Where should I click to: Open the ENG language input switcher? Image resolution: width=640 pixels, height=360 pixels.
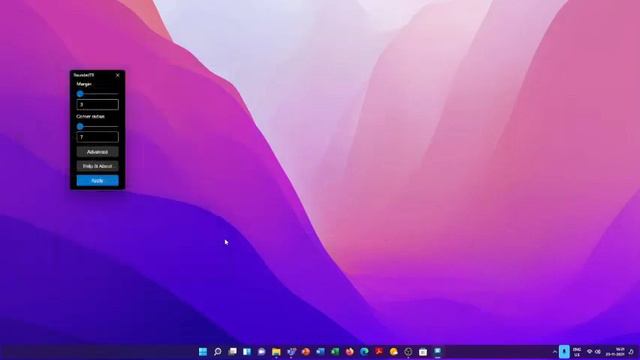(577, 352)
